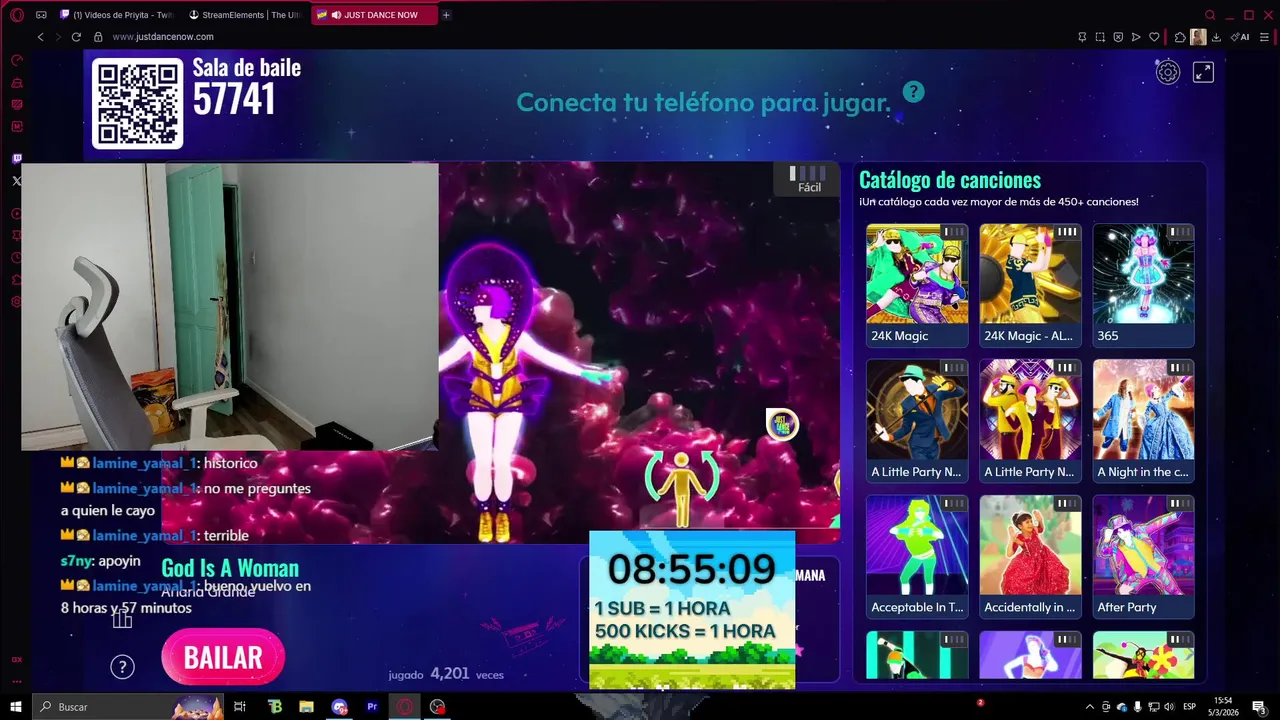This screenshot has width=1280, height=720.
Task: Open File Explorer from taskbar
Action: [307, 706]
